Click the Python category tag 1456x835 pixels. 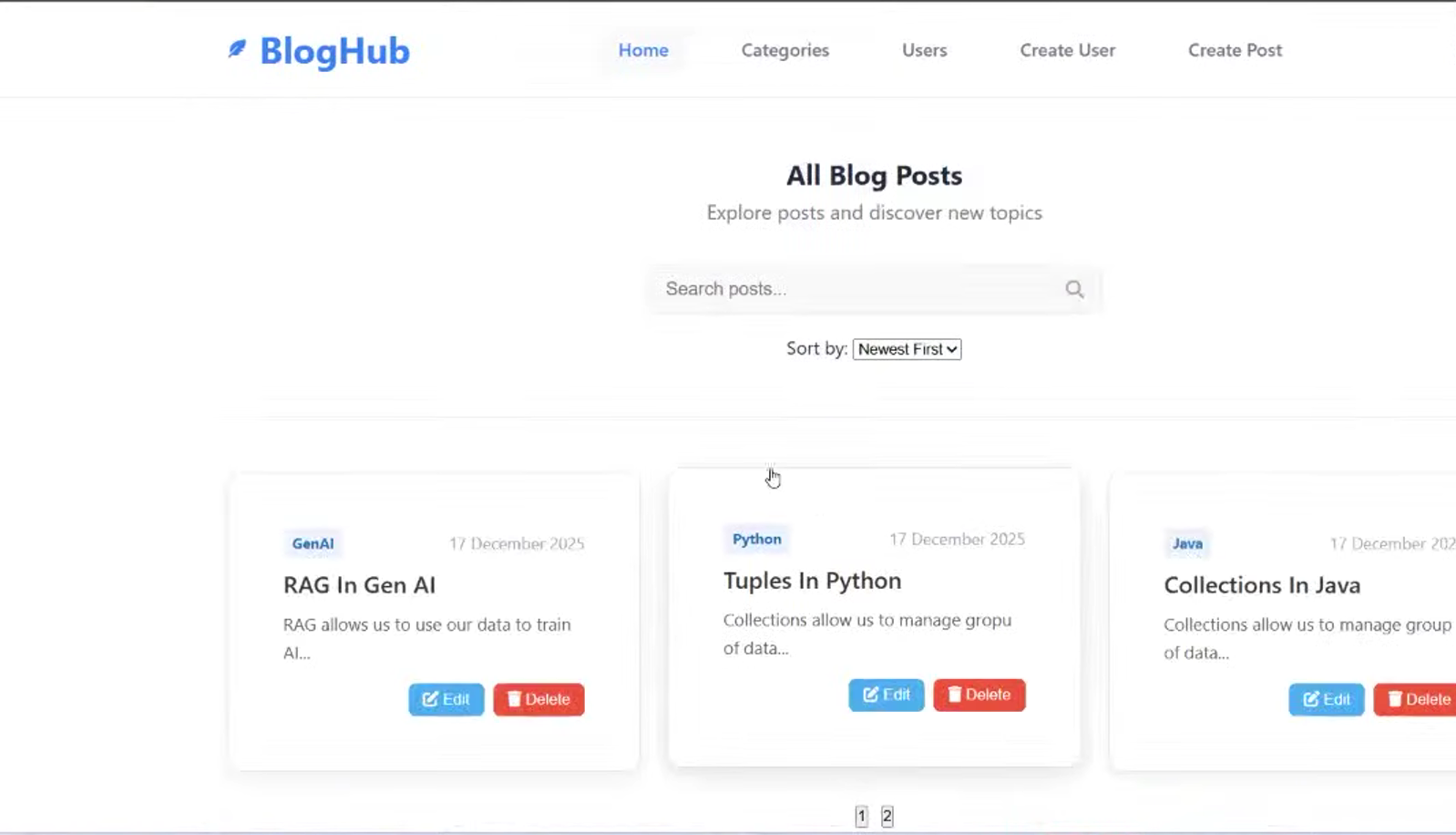(756, 539)
